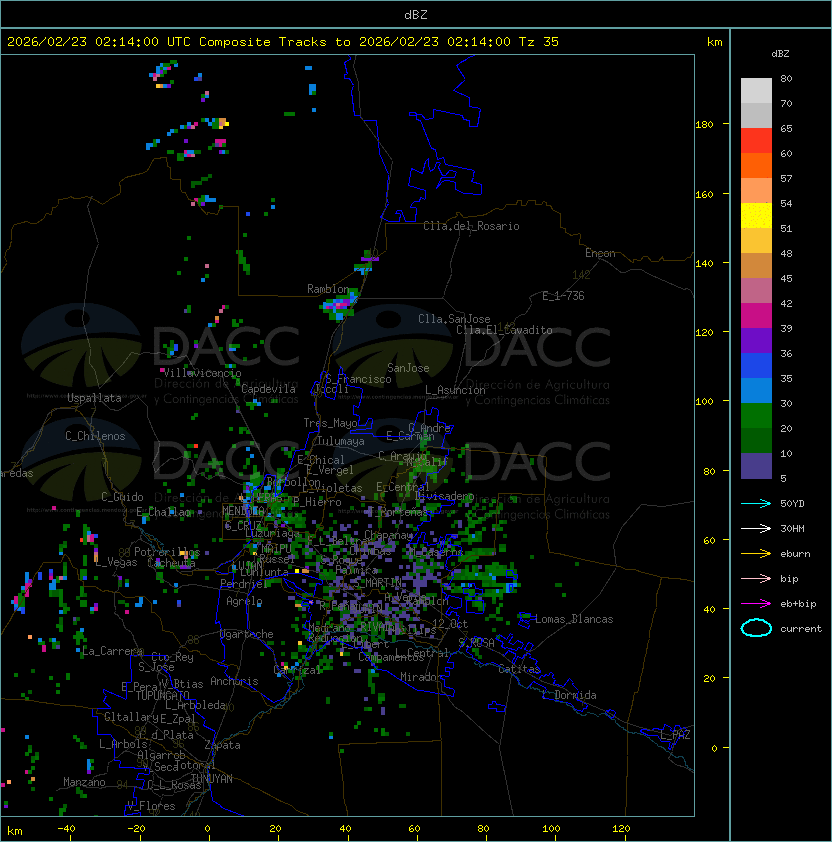Image resolution: width=832 pixels, height=842 pixels.
Task: Click the L_Vegas map label
Action: pyautogui.click(x=116, y=562)
